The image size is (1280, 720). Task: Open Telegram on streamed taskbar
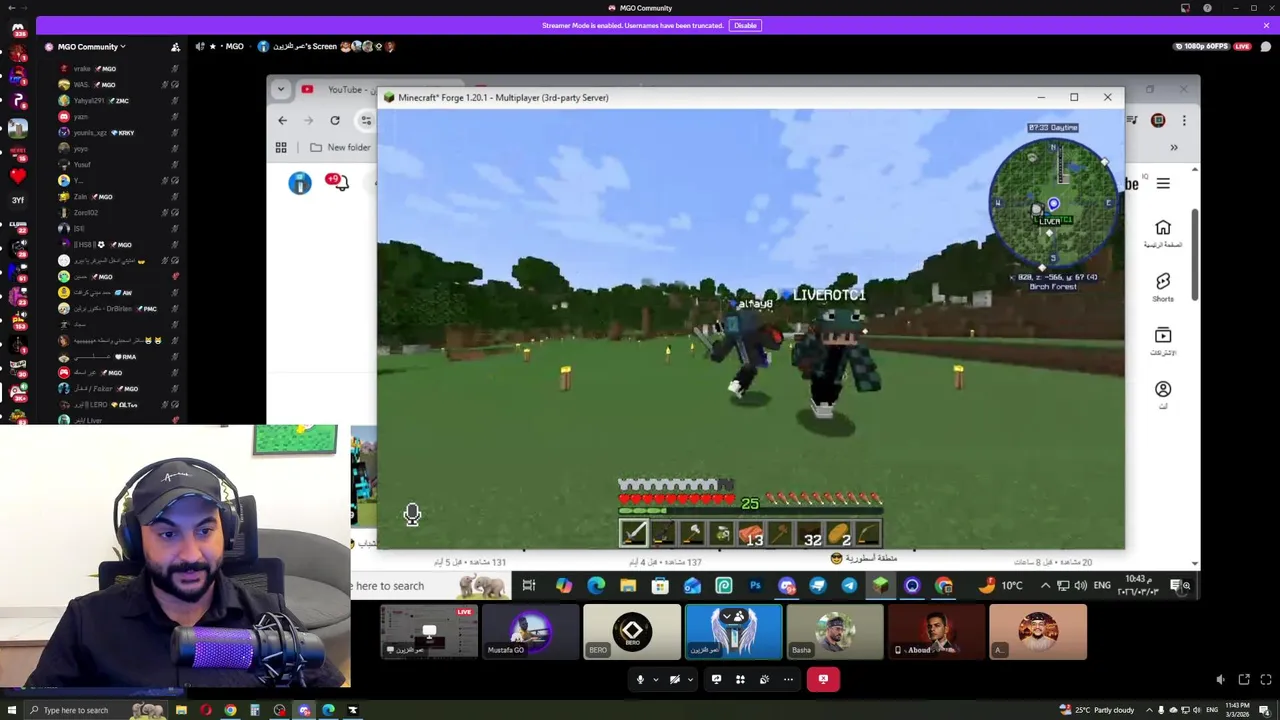coord(849,586)
